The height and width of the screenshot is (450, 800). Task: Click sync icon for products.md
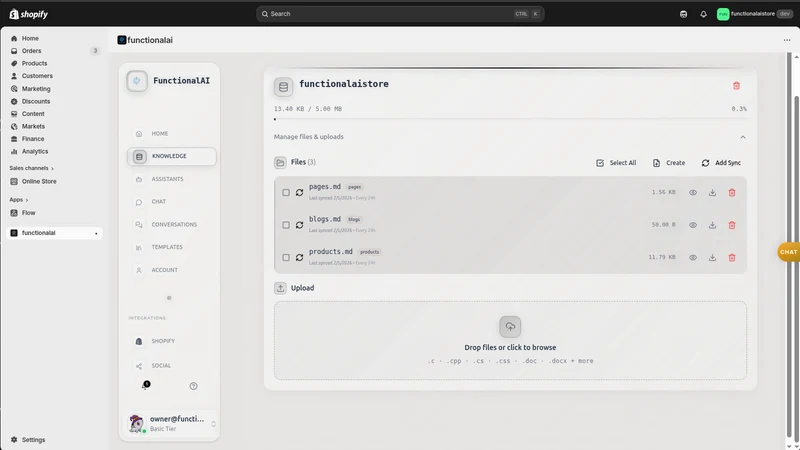tap(299, 258)
